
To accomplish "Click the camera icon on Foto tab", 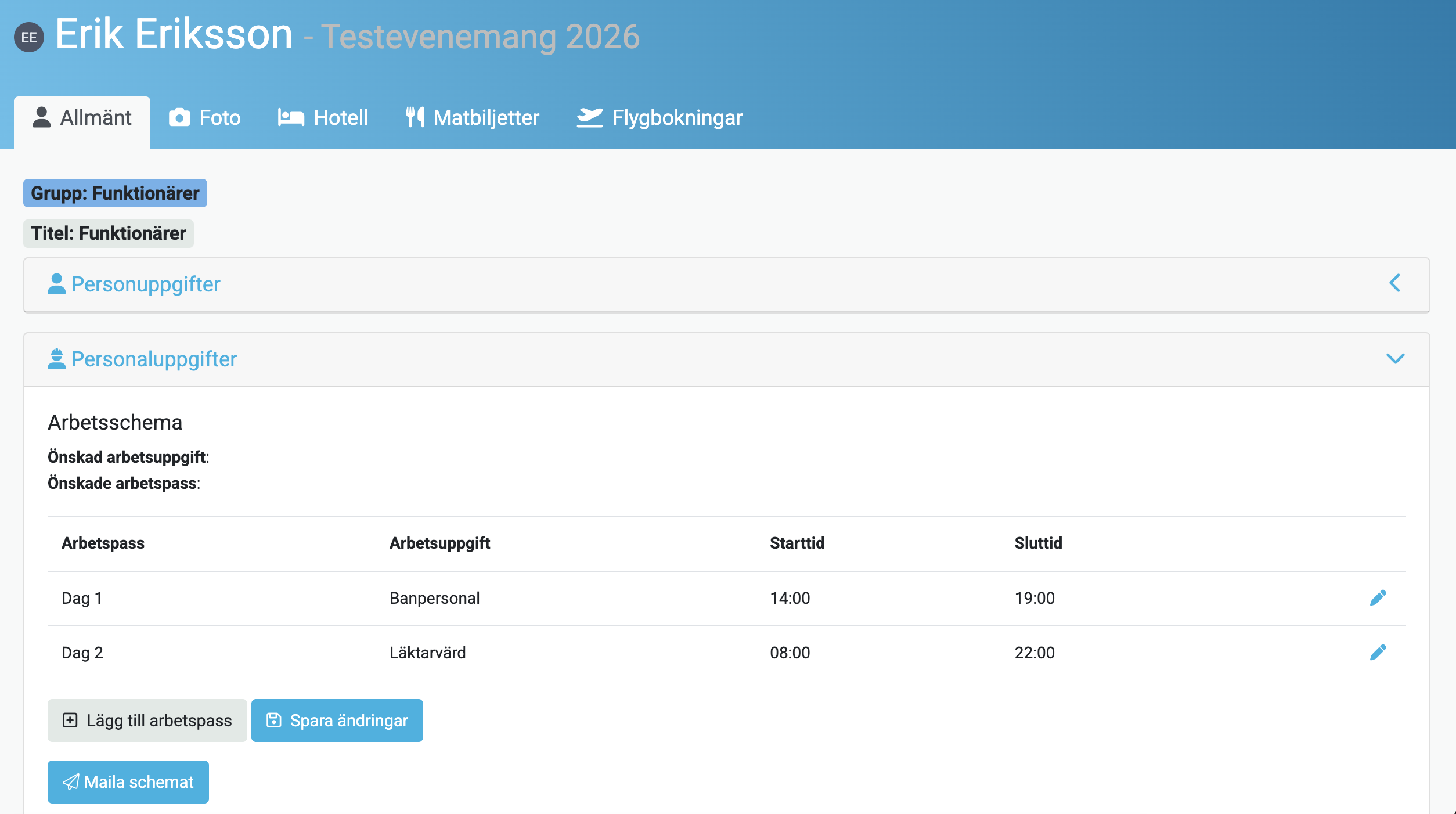I will coord(179,118).
